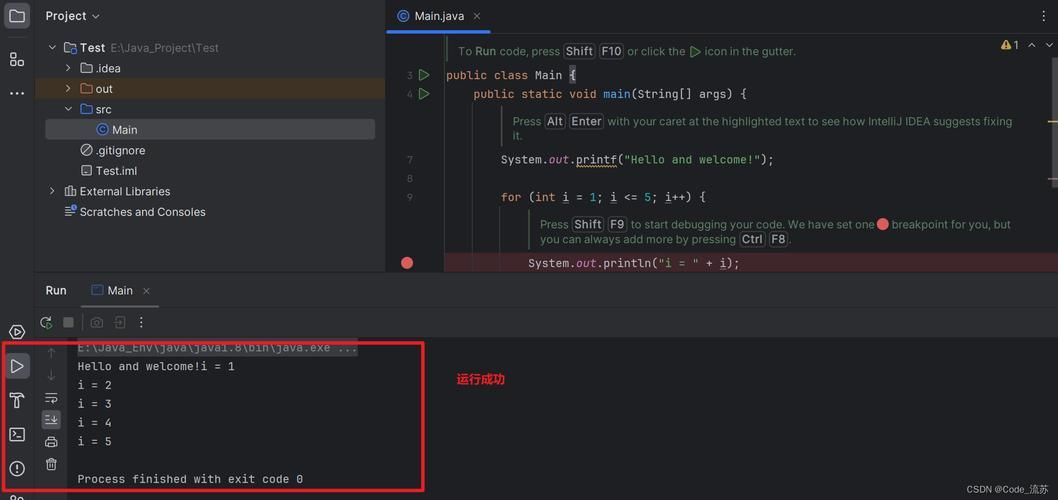Open the Structure tool window icon

coord(17,60)
